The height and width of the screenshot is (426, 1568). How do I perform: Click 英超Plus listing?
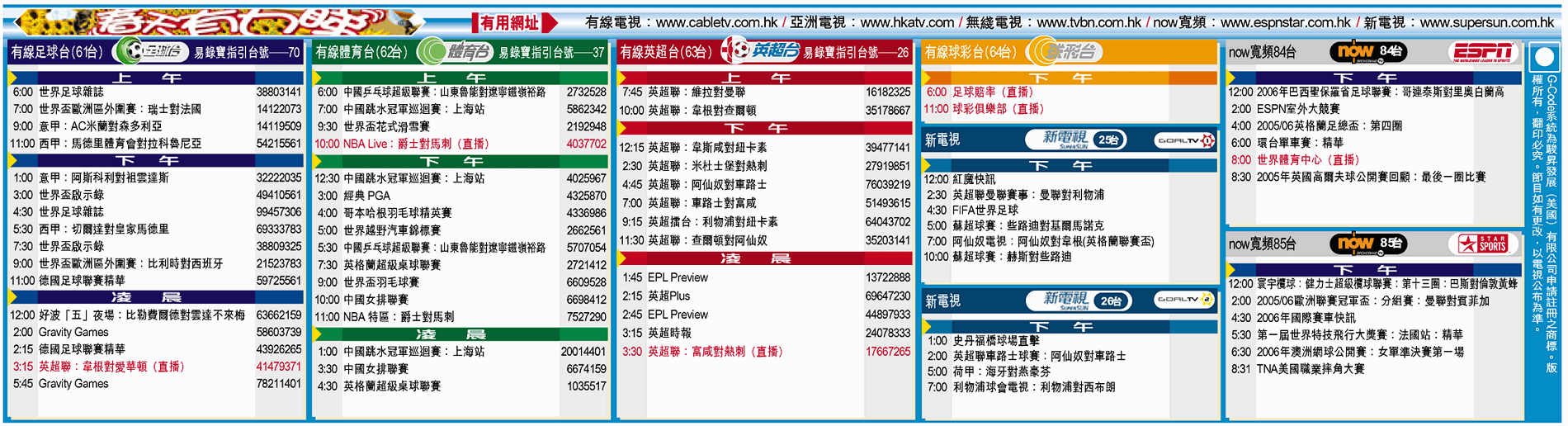[668, 296]
